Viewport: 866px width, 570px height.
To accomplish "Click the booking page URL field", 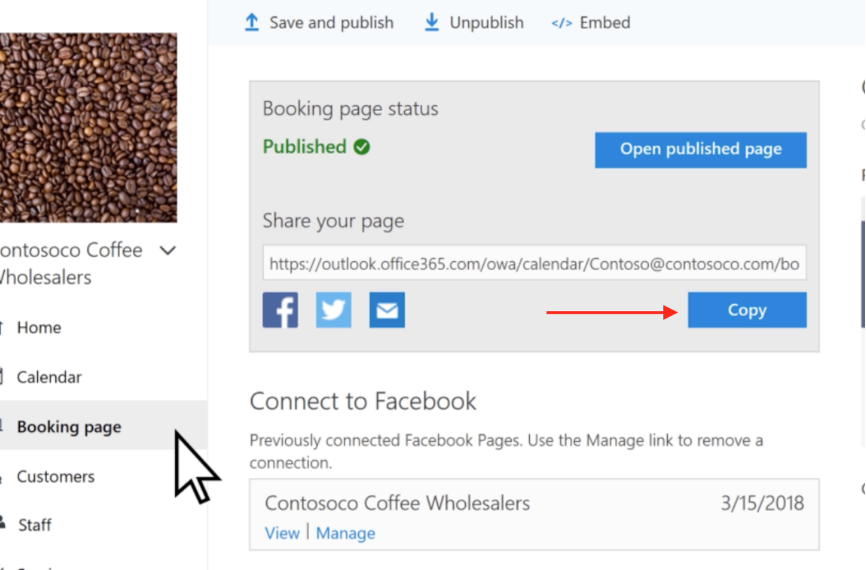I will [x=534, y=263].
